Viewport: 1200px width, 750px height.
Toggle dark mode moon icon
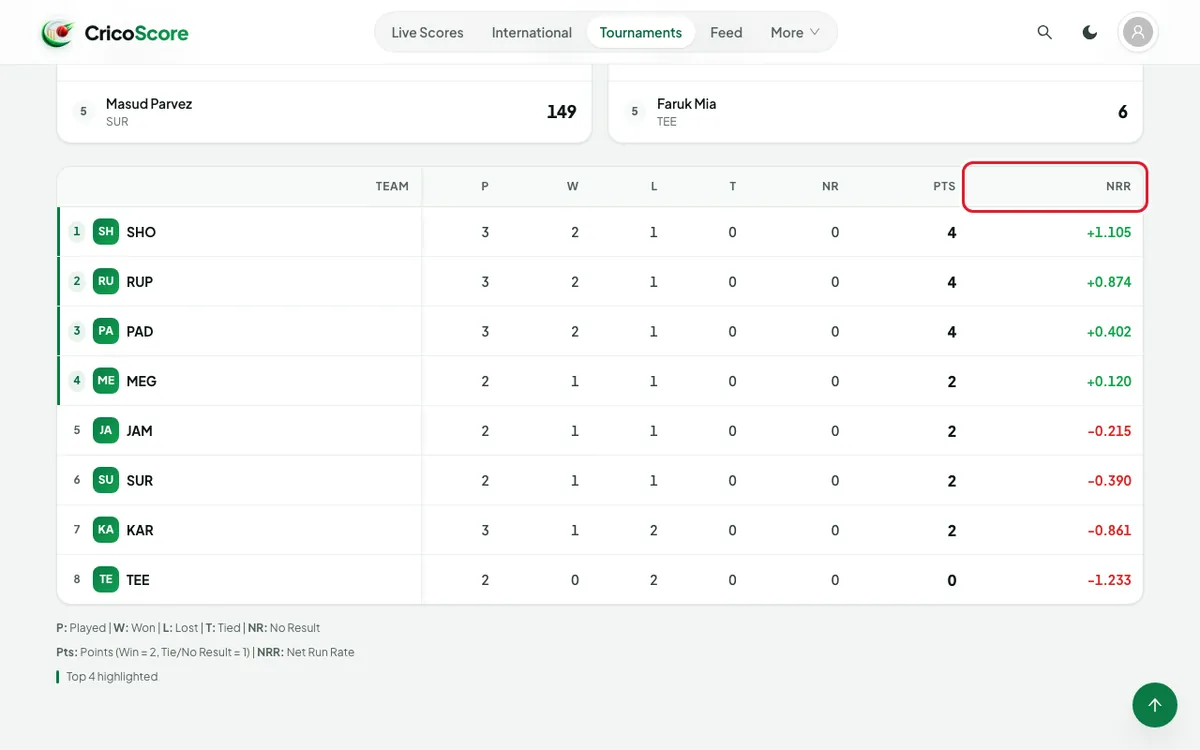tap(1090, 33)
